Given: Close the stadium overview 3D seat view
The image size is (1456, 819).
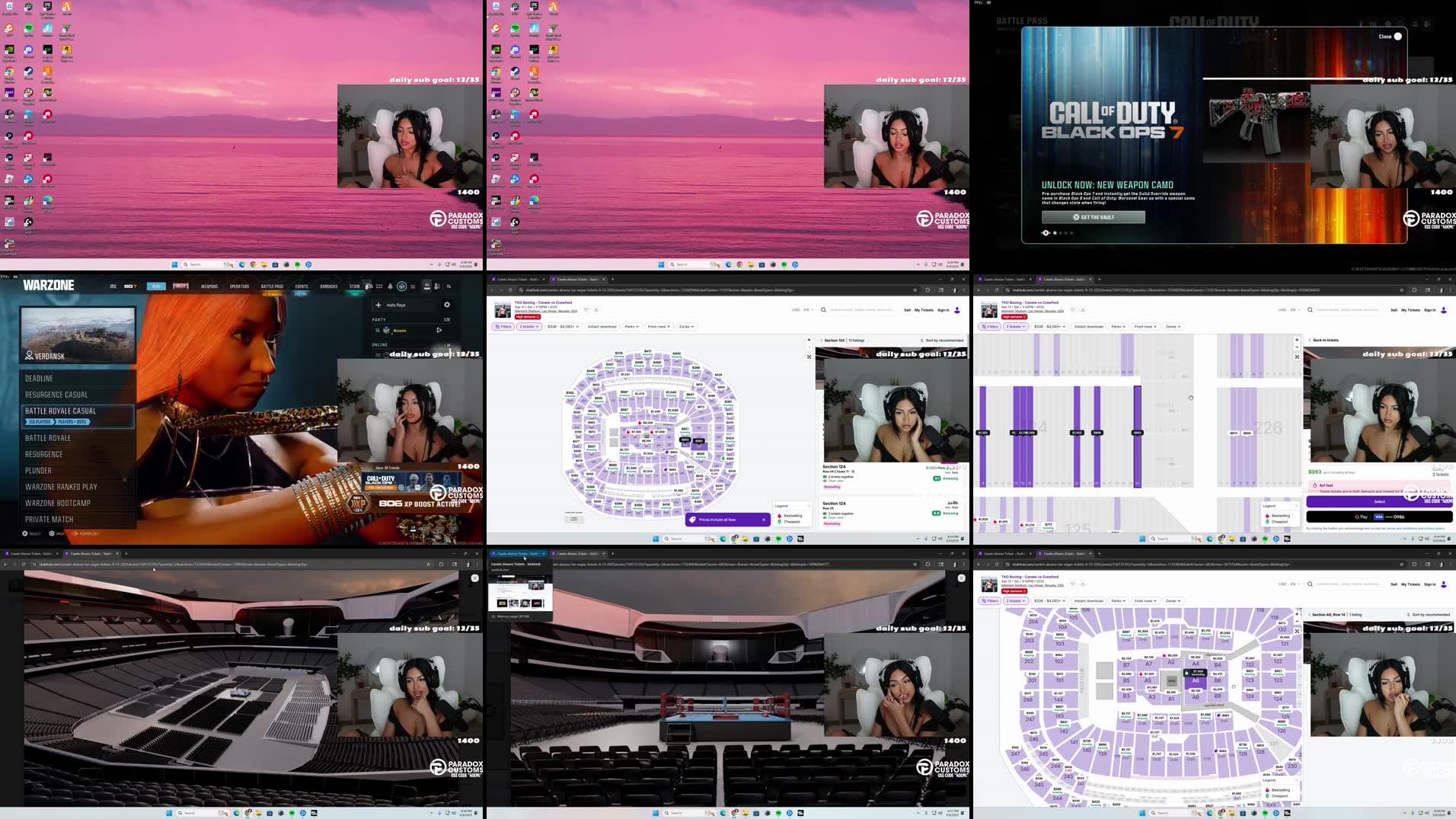Looking at the screenshot, I should (x=474, y=578).
